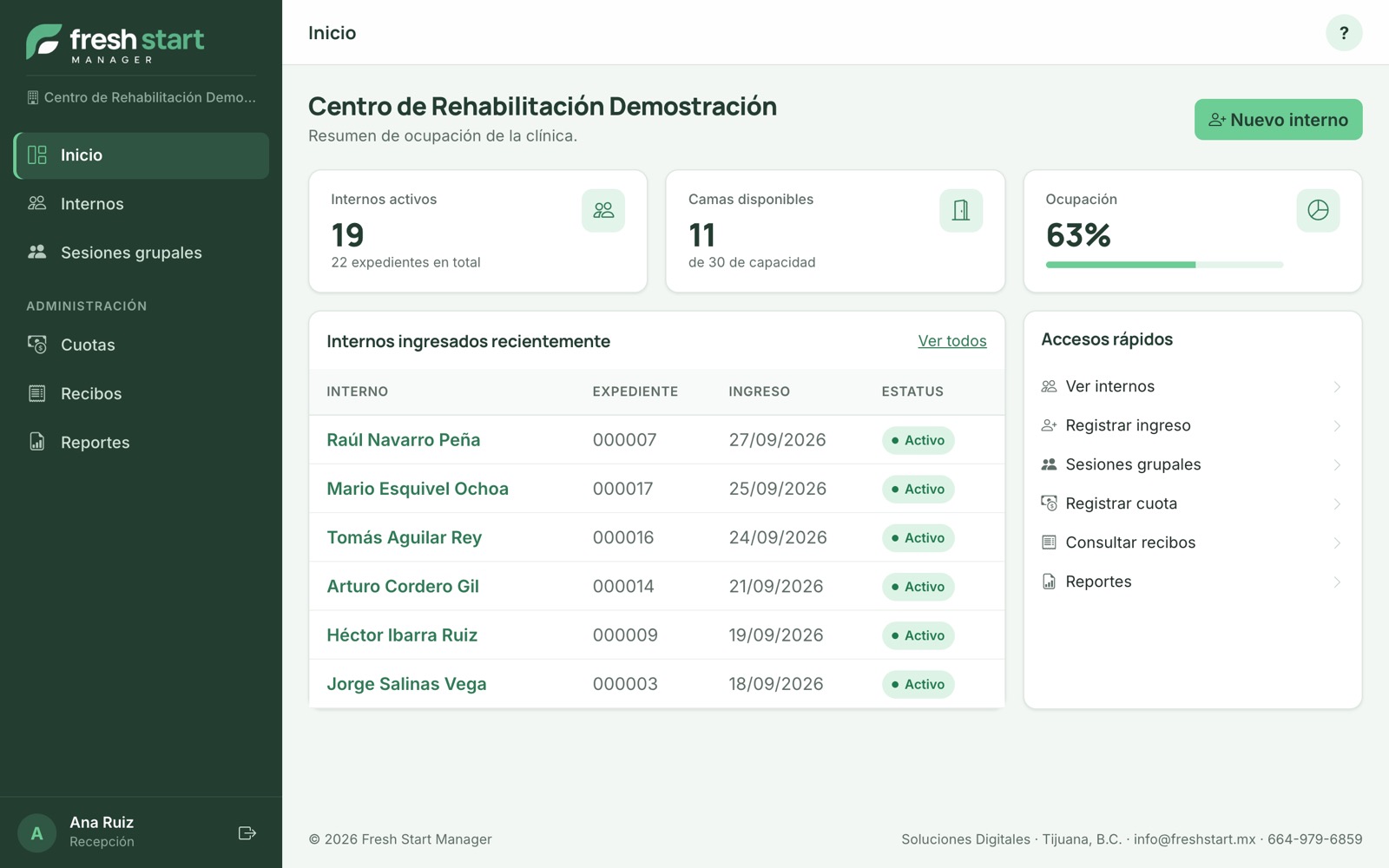Screen dimensions: 1389x868
Task: Open Raúl Navarro Peña's record
Action: coord(404,440)
